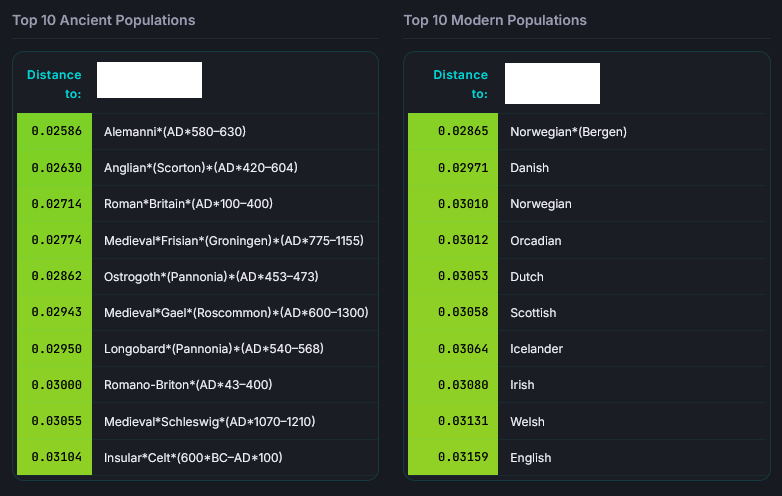
Task: Click distance value 0.03058
Action: [463, 312]
